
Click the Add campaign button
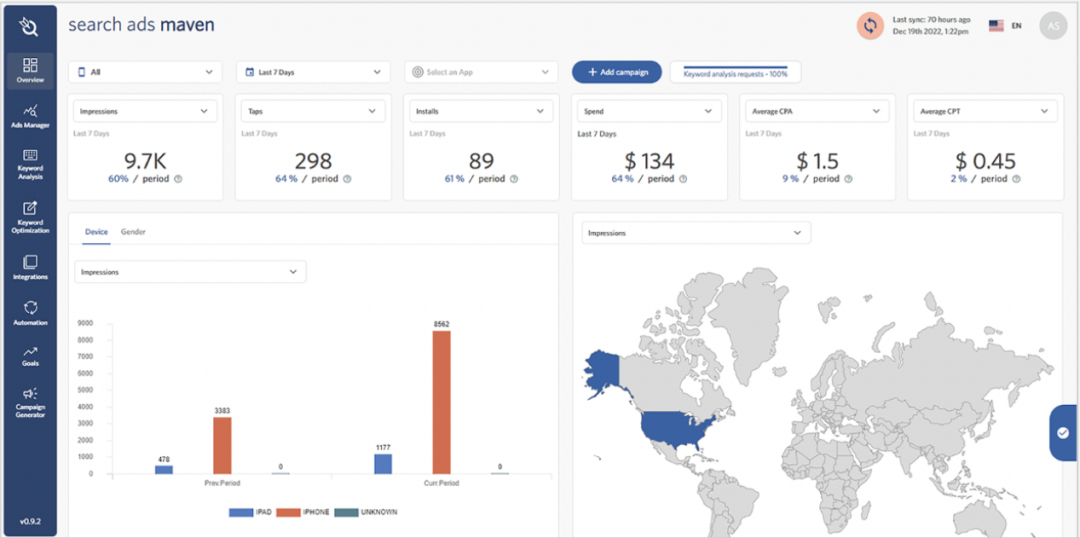[x=616, y=72]
